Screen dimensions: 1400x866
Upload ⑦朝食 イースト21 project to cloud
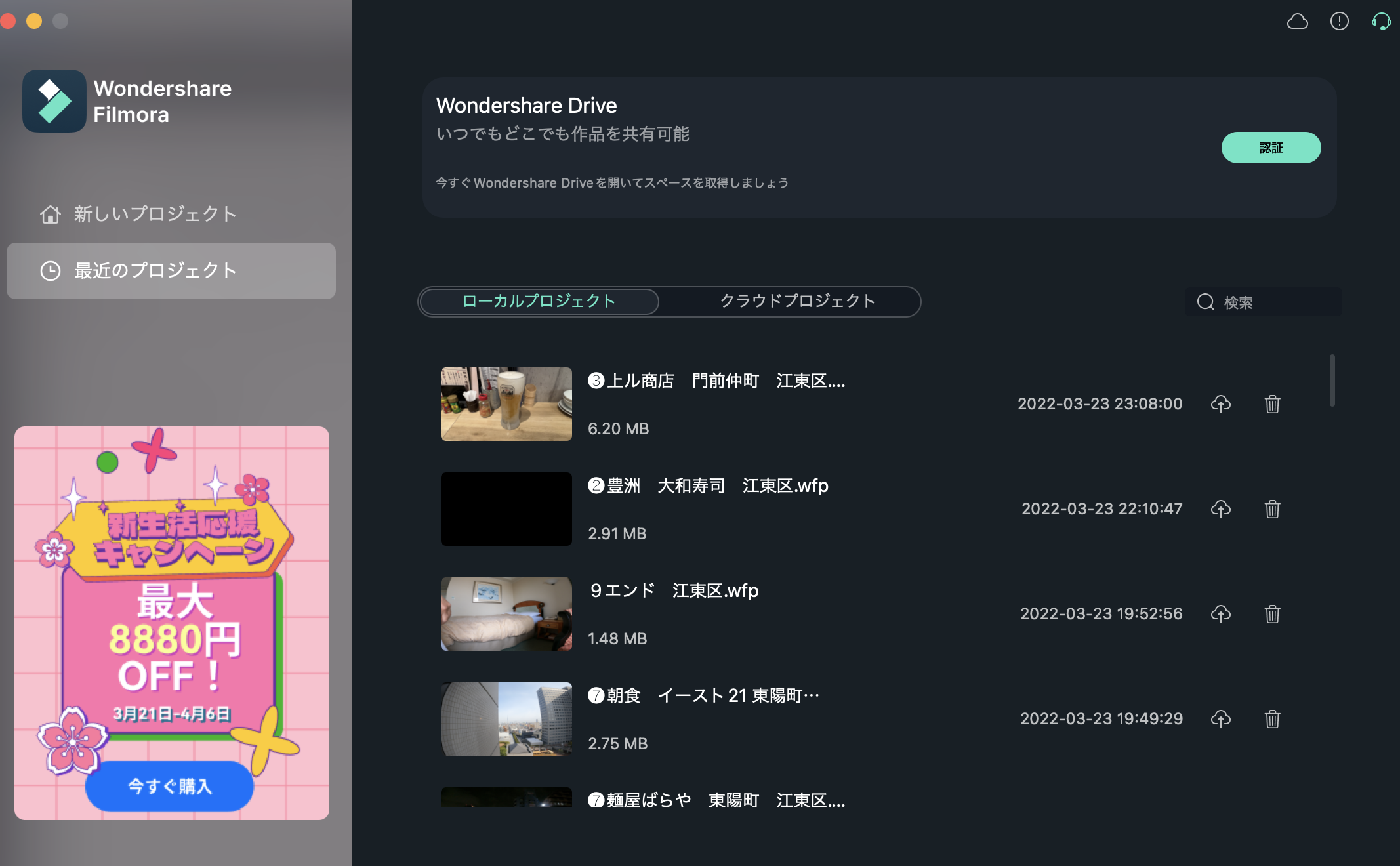1220,719
